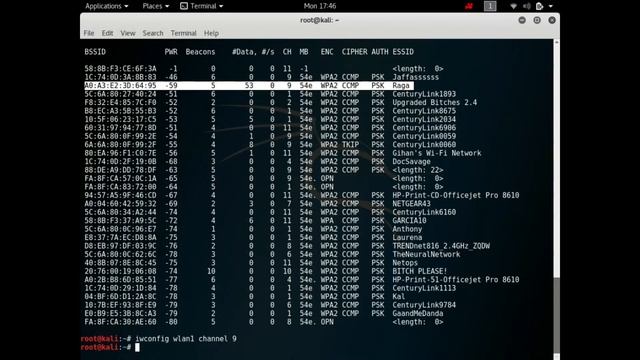This screenshot has height=360, width=640.
Task: Click ESSID HP-Print-CD-Officejet Pro 8610
Action: (456, 196)
